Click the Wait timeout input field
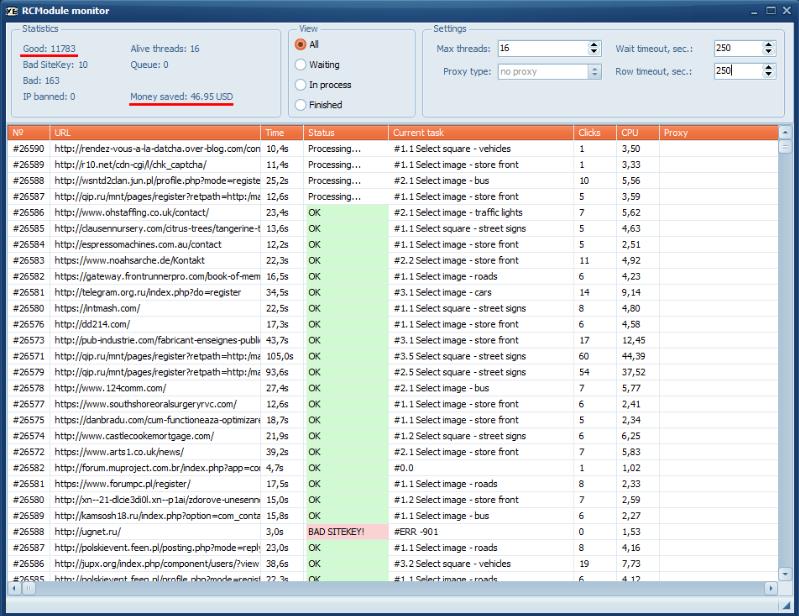This screenshot has height=616, width=799. pos(738,48)
